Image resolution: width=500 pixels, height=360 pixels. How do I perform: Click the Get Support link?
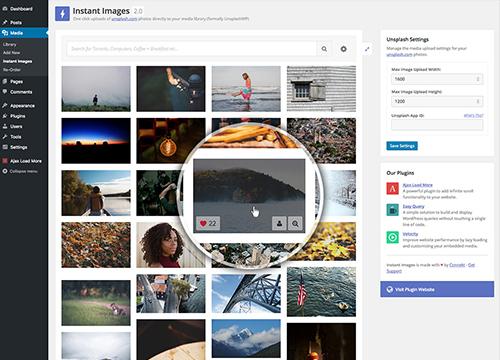click(x=471, y=265)
